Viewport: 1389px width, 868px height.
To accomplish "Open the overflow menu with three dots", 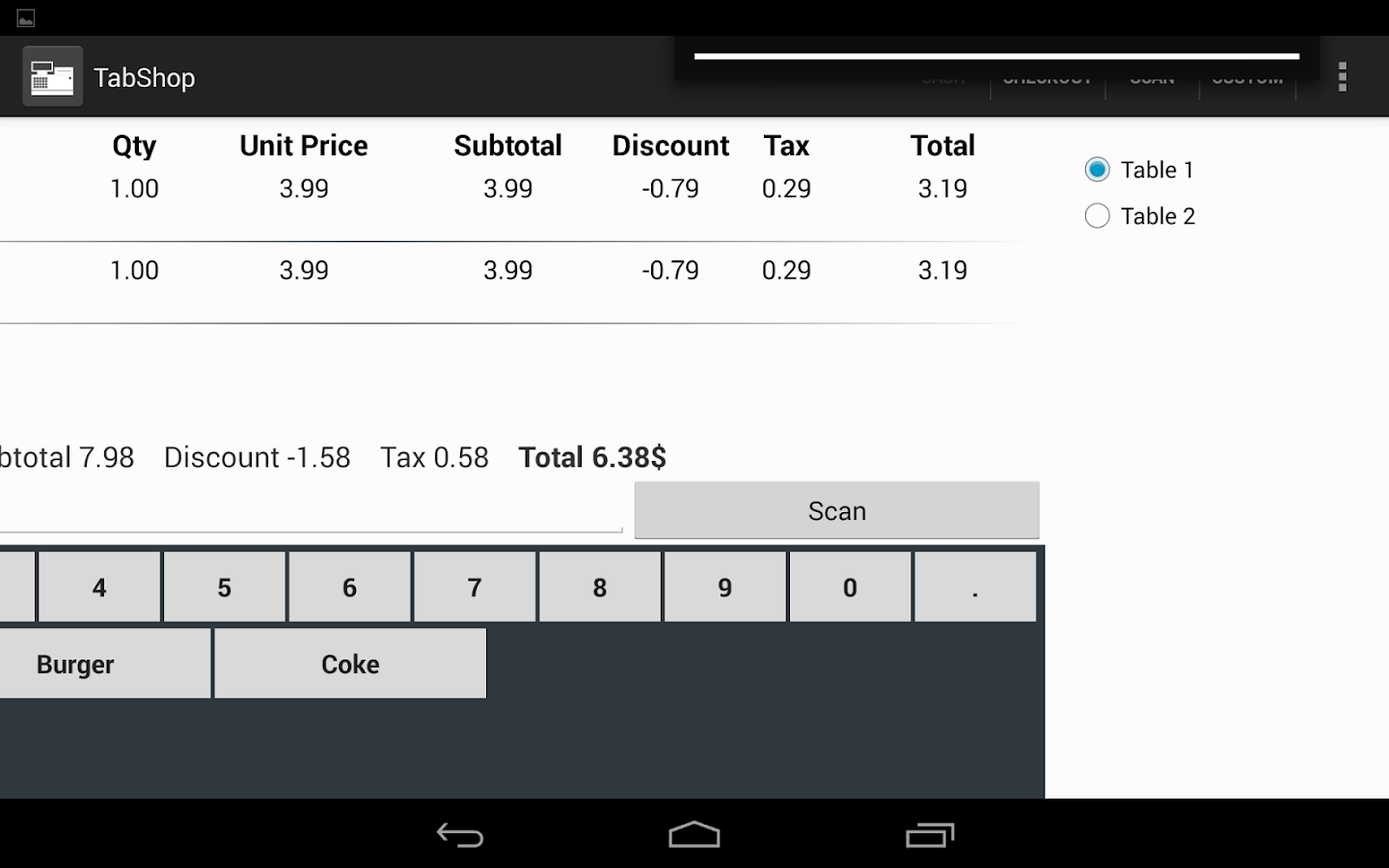I will [x=1342, y=76].
